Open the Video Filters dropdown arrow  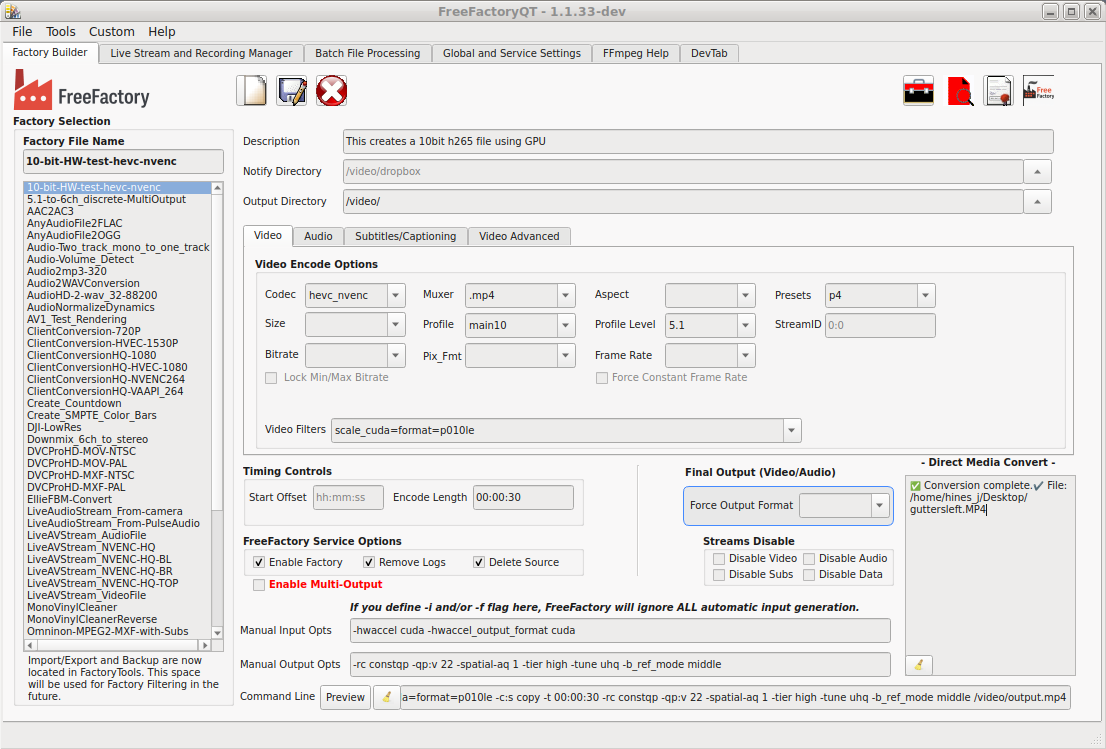[791, 430]
